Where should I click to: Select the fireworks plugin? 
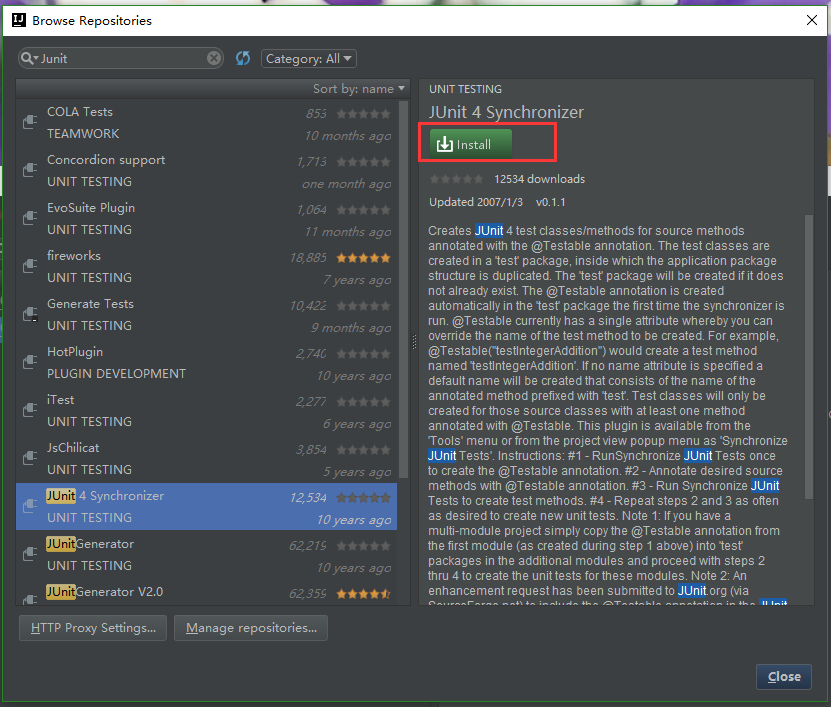[207, 266]
